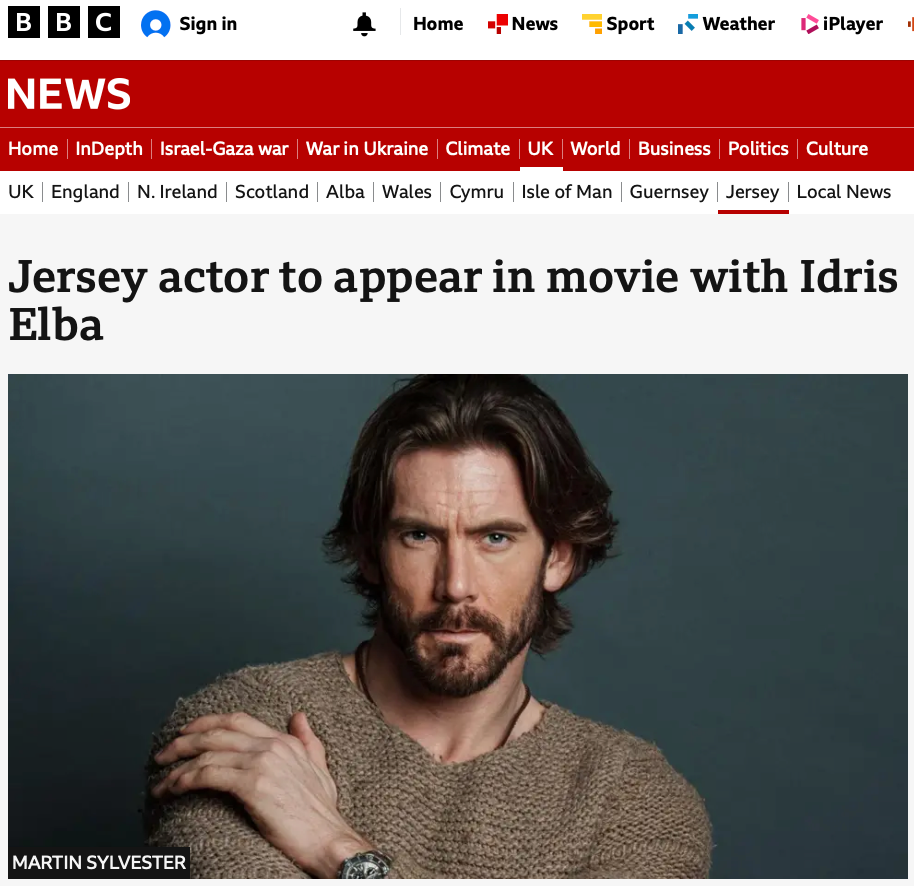914x886 pixels.
Task: Open the Sign in link
Action: tap(208, 24)
